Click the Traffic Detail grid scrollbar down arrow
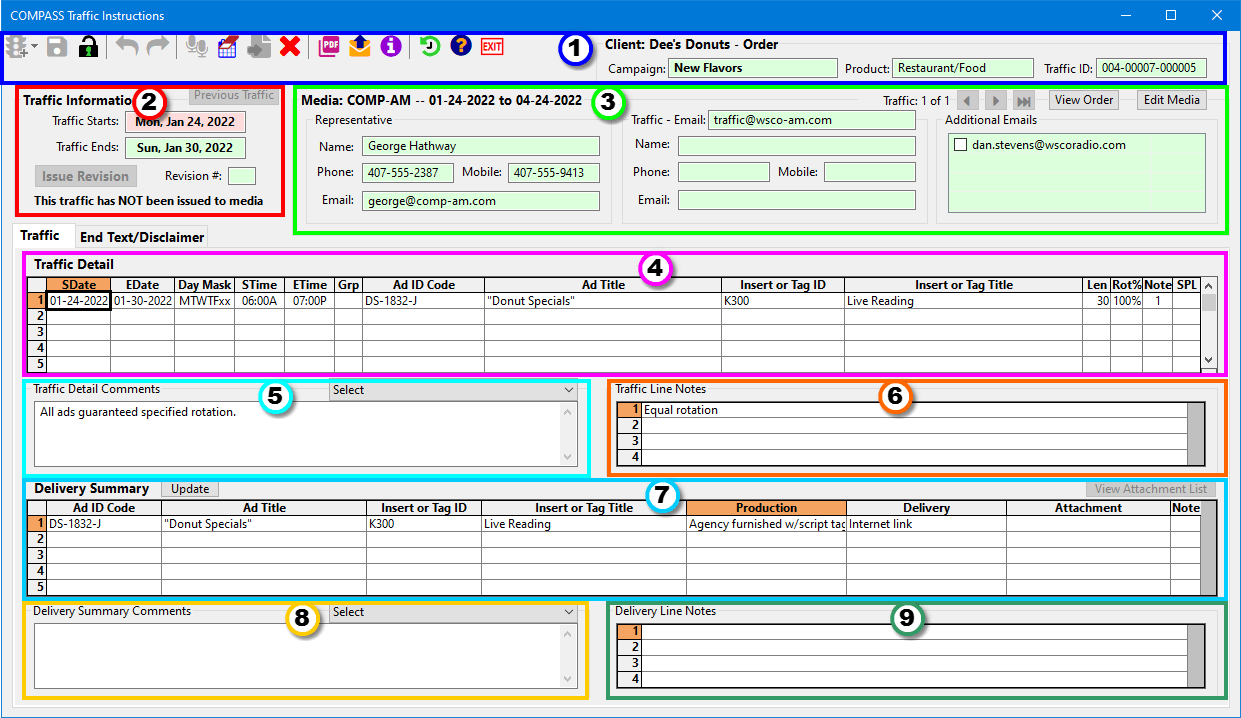The height and width of the screenshot is (718, 1241). coord(1208,360)
